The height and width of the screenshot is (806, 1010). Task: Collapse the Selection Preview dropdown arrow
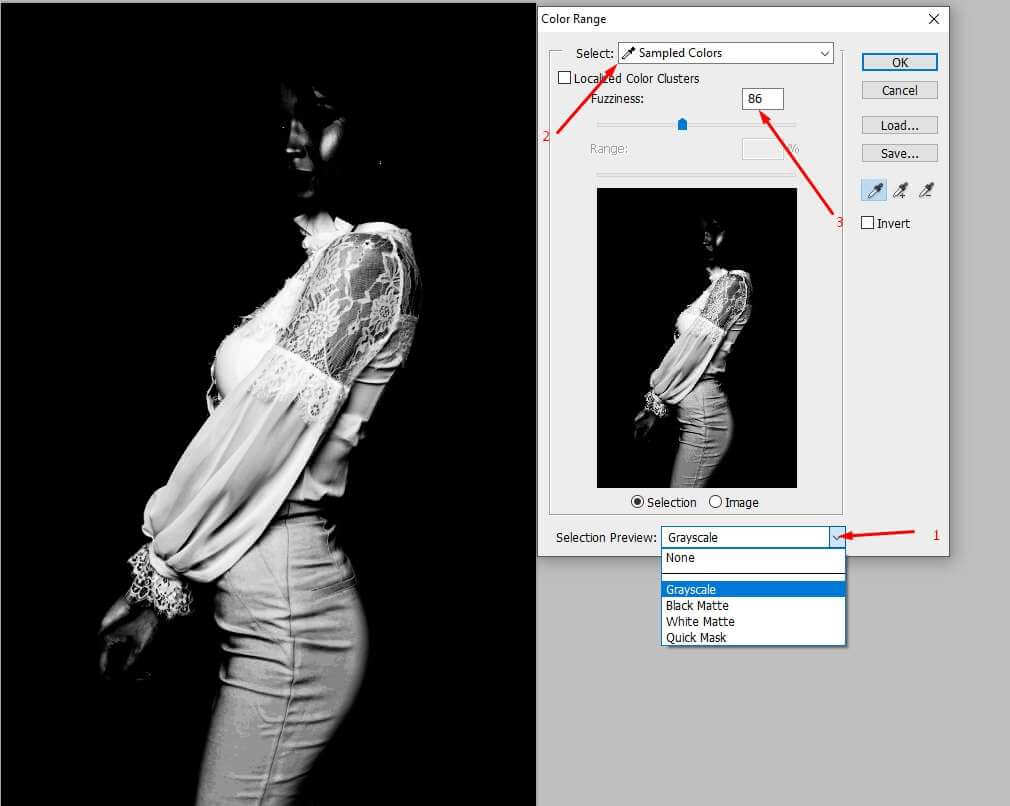tap(837, 537)
